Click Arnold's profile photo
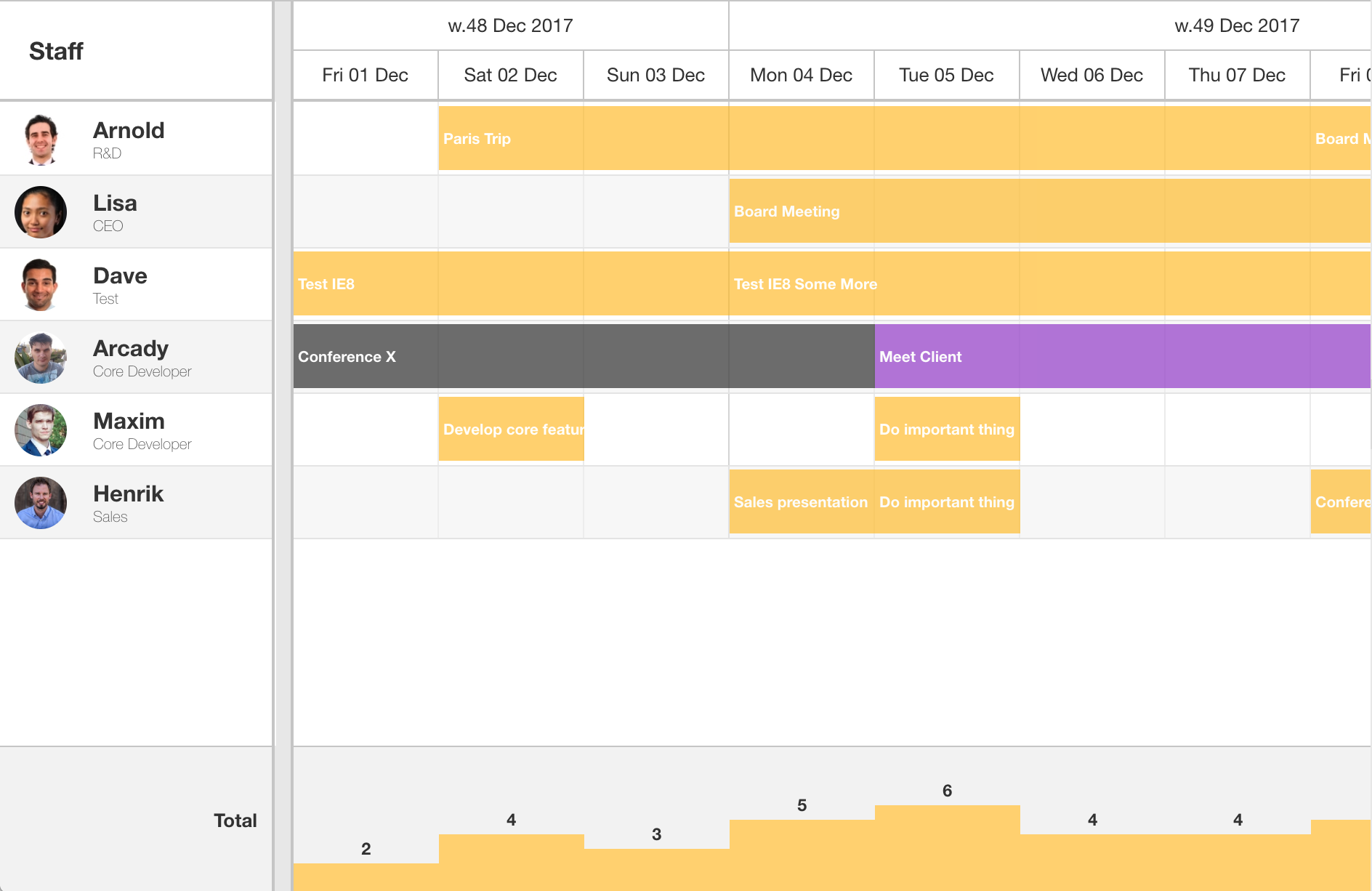Viewport: 1372px width, 891px height. [41, 139]
